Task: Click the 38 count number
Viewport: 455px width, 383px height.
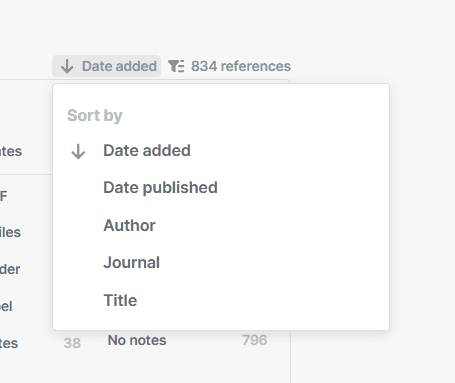Action: (72, 343)
